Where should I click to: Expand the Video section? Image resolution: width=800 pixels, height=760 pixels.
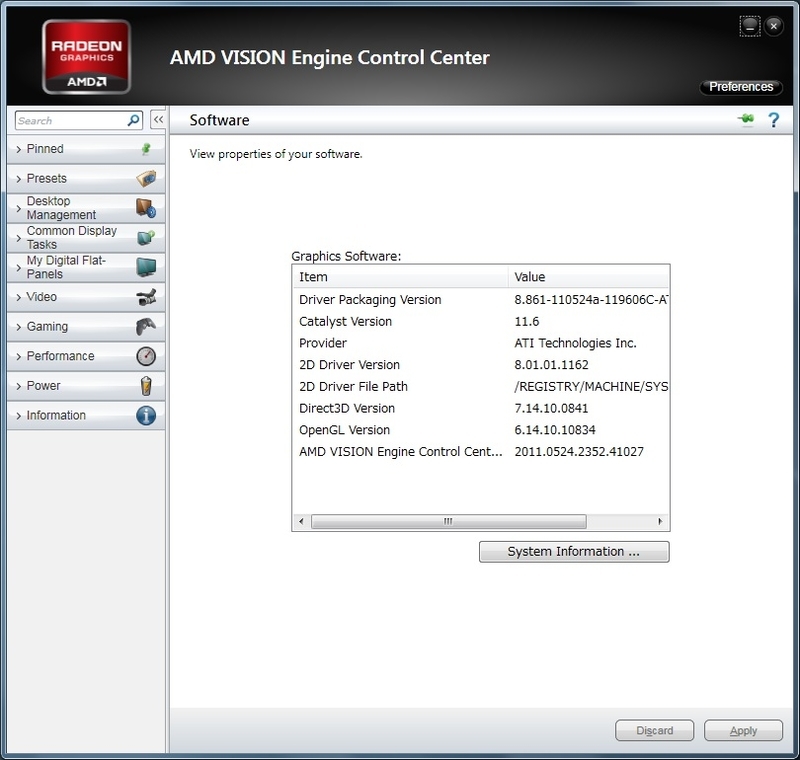86,297
